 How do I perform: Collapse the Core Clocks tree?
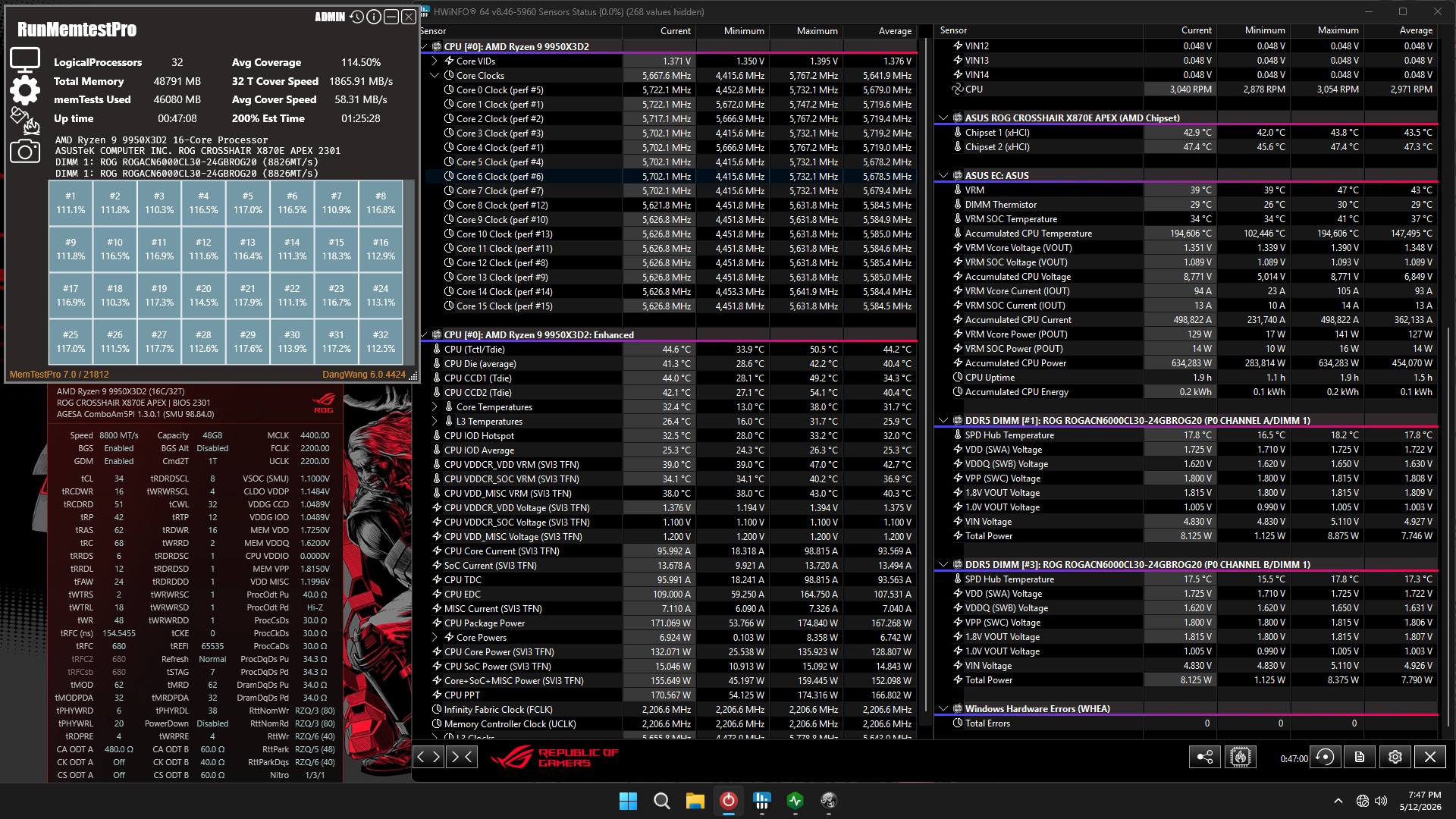[x=435, y=75]
